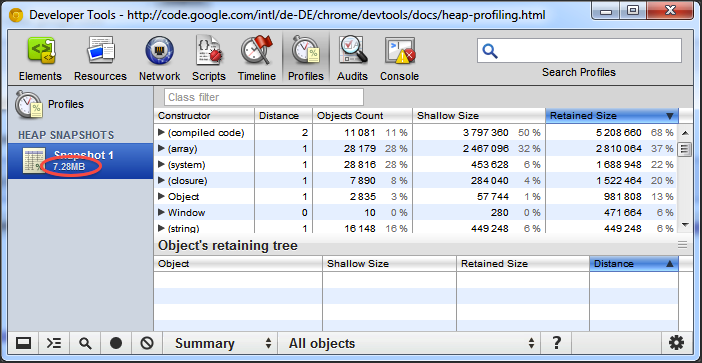The height and width of the screenshot is (363, 702).
Task: Sort retaining tree by Distance
Action: tap(634, 264)
